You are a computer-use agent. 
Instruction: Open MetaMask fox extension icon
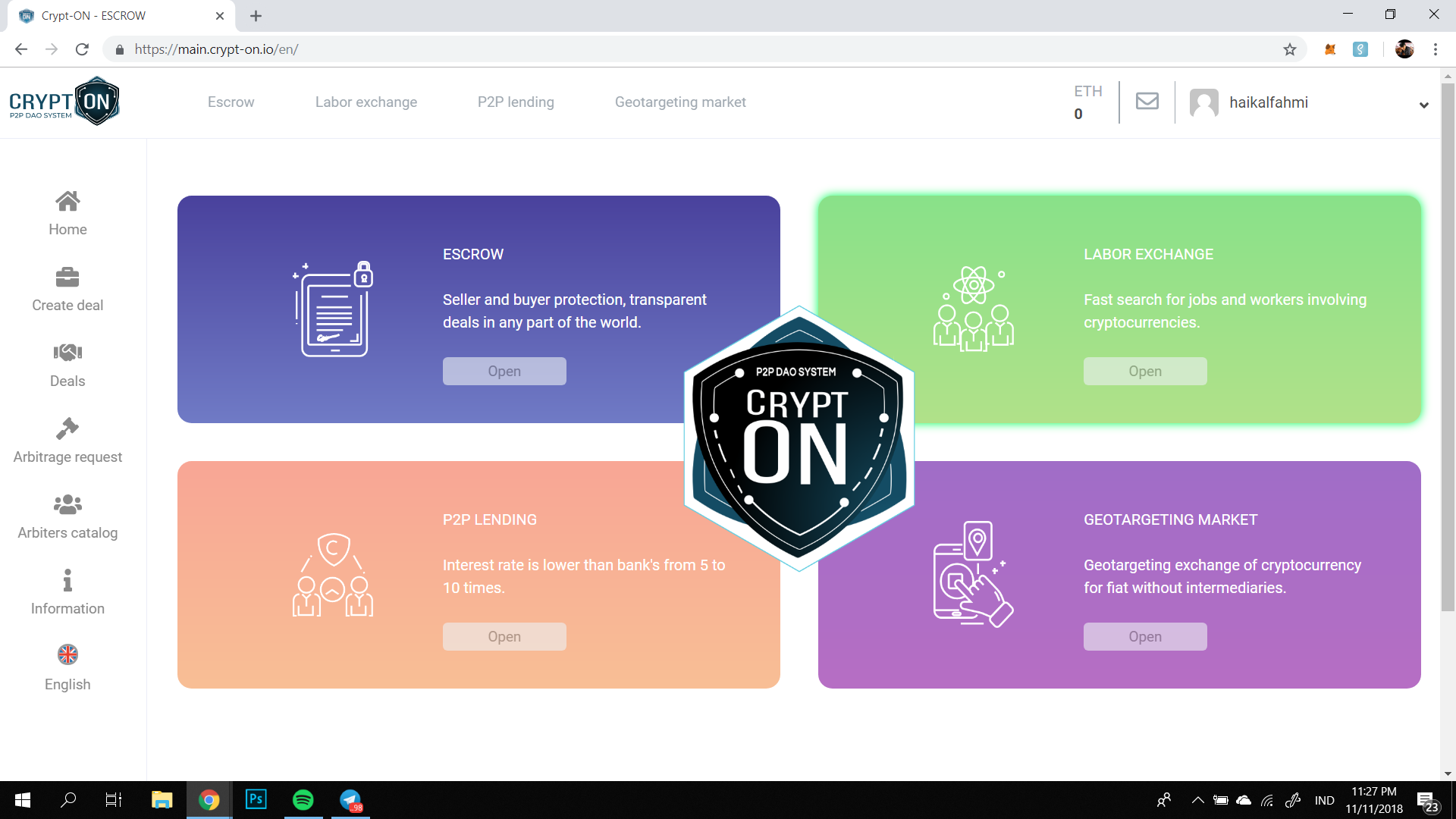[1330, 49]
